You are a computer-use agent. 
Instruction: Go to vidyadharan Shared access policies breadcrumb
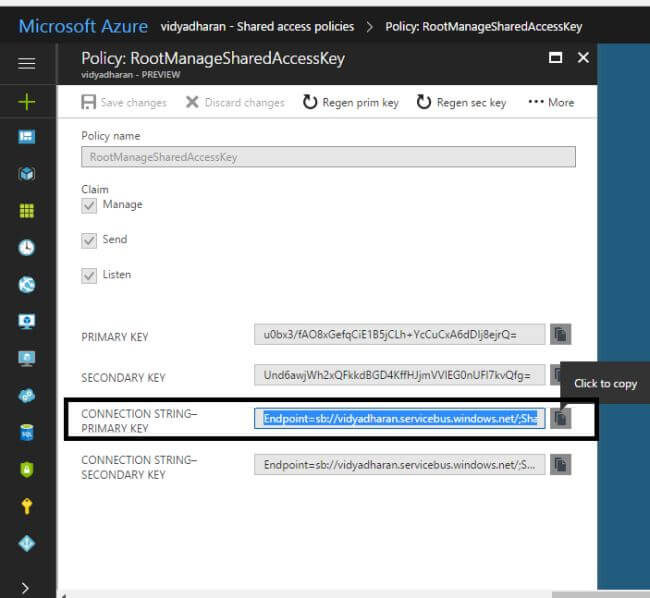(257, 27)
